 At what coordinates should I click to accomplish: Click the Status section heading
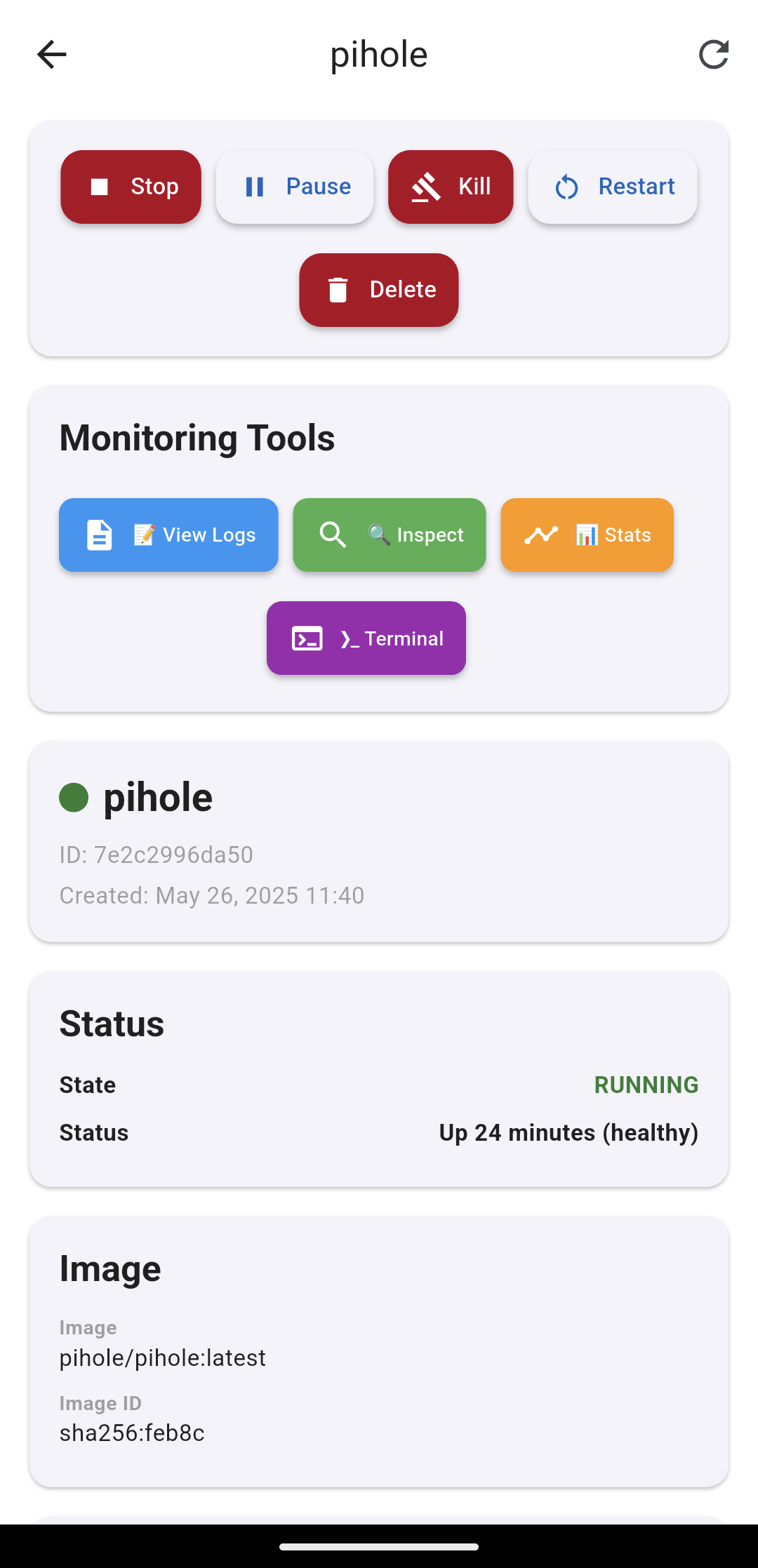coord(112,1024)
